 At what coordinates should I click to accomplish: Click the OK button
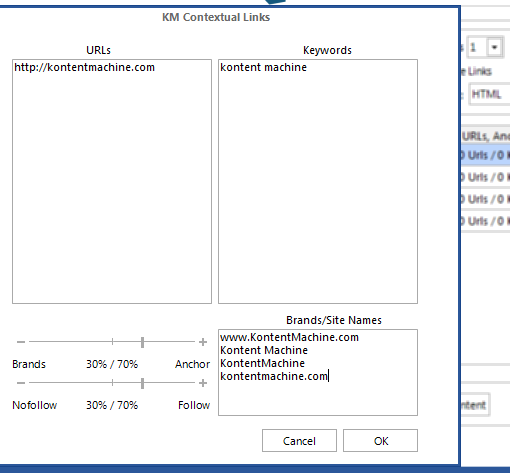coord(380,441)
